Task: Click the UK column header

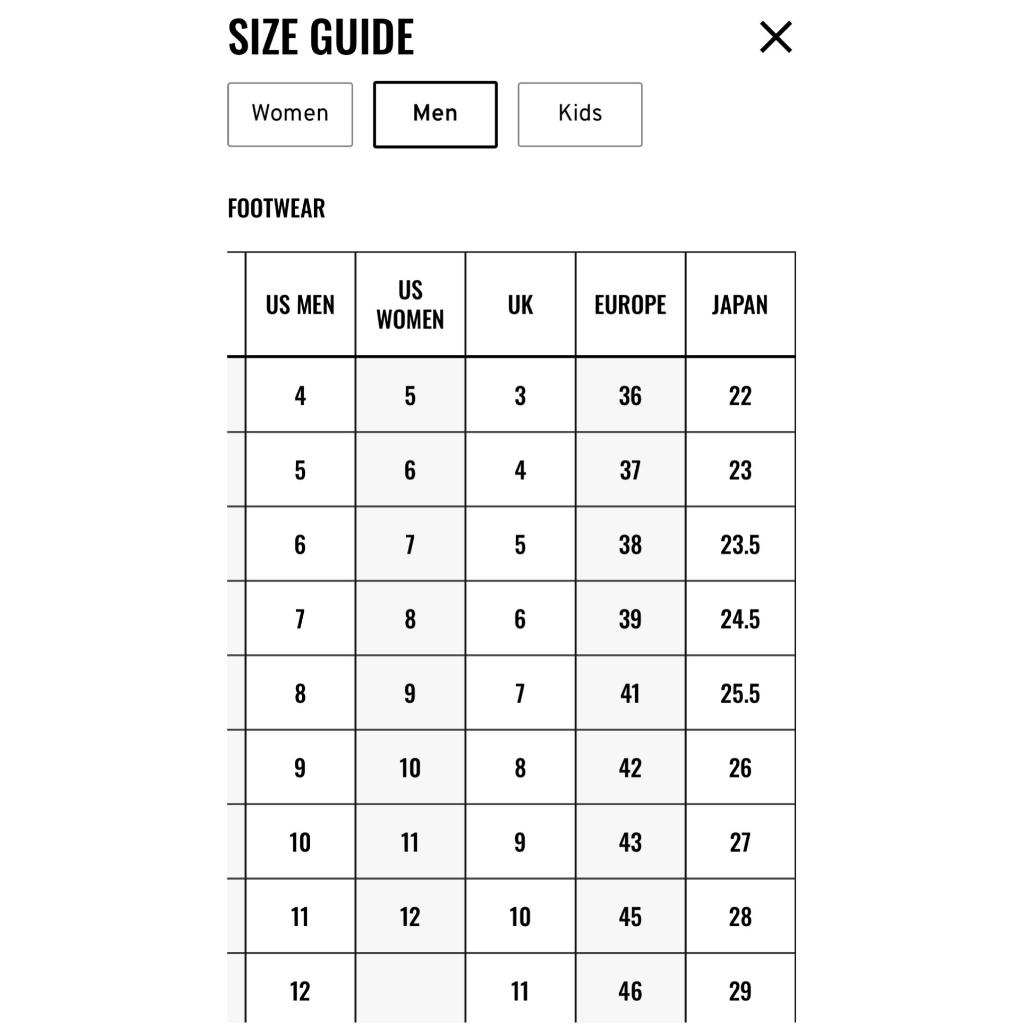Action: 520,305
